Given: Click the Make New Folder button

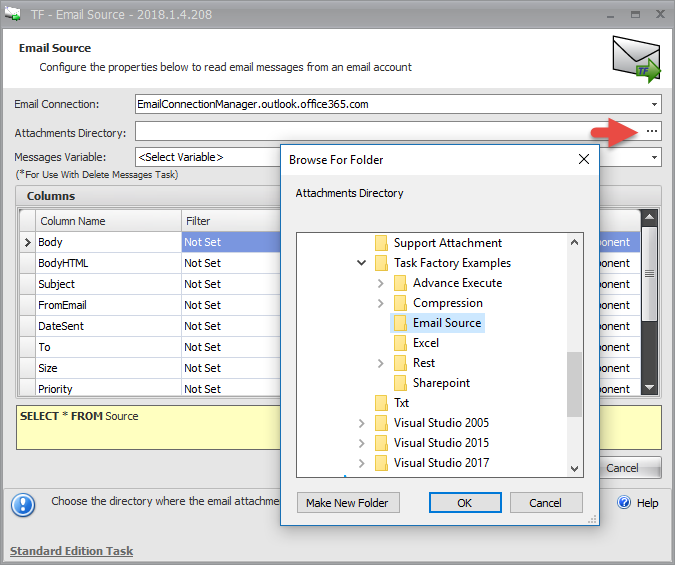Looking at the screenshot, I should [x=348, y=503].
